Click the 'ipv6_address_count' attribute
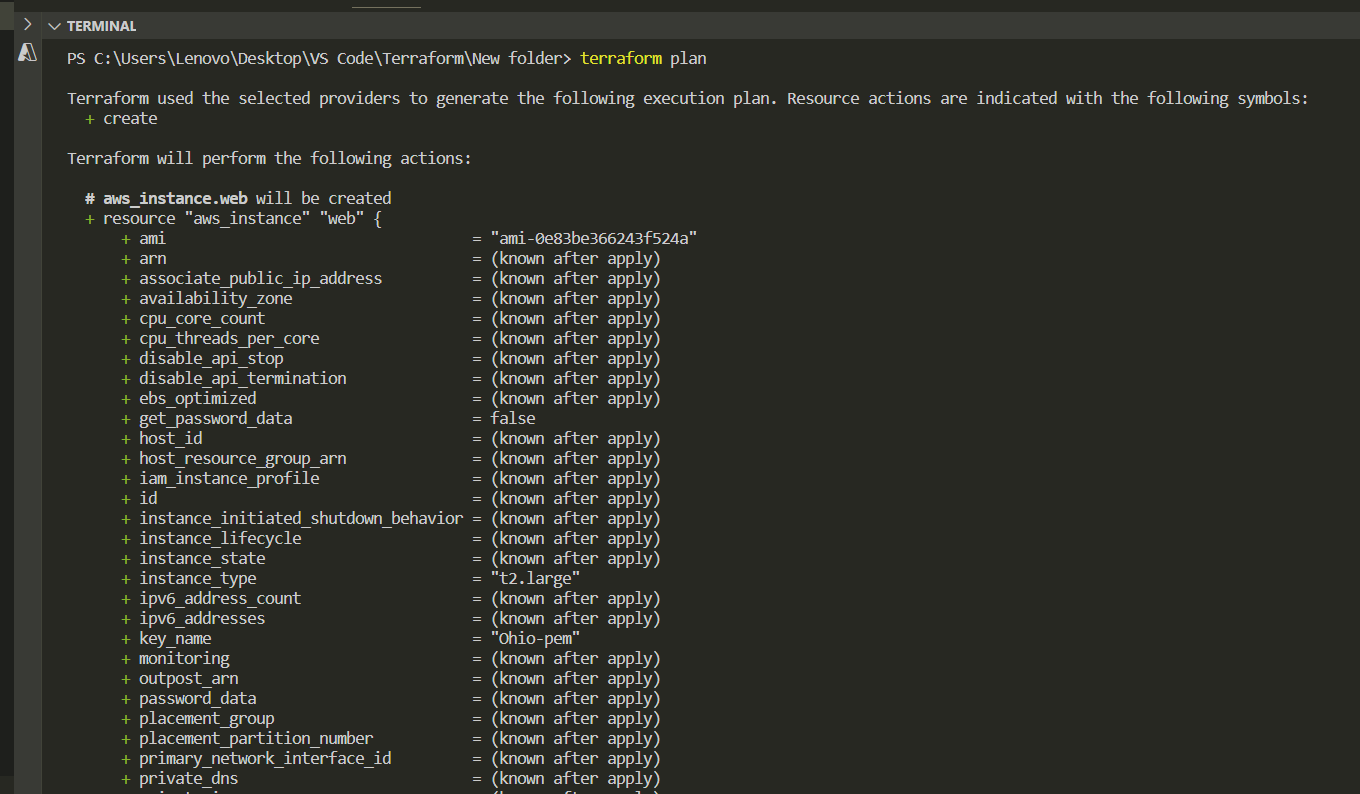The image size is (1360, 794). 220,598
